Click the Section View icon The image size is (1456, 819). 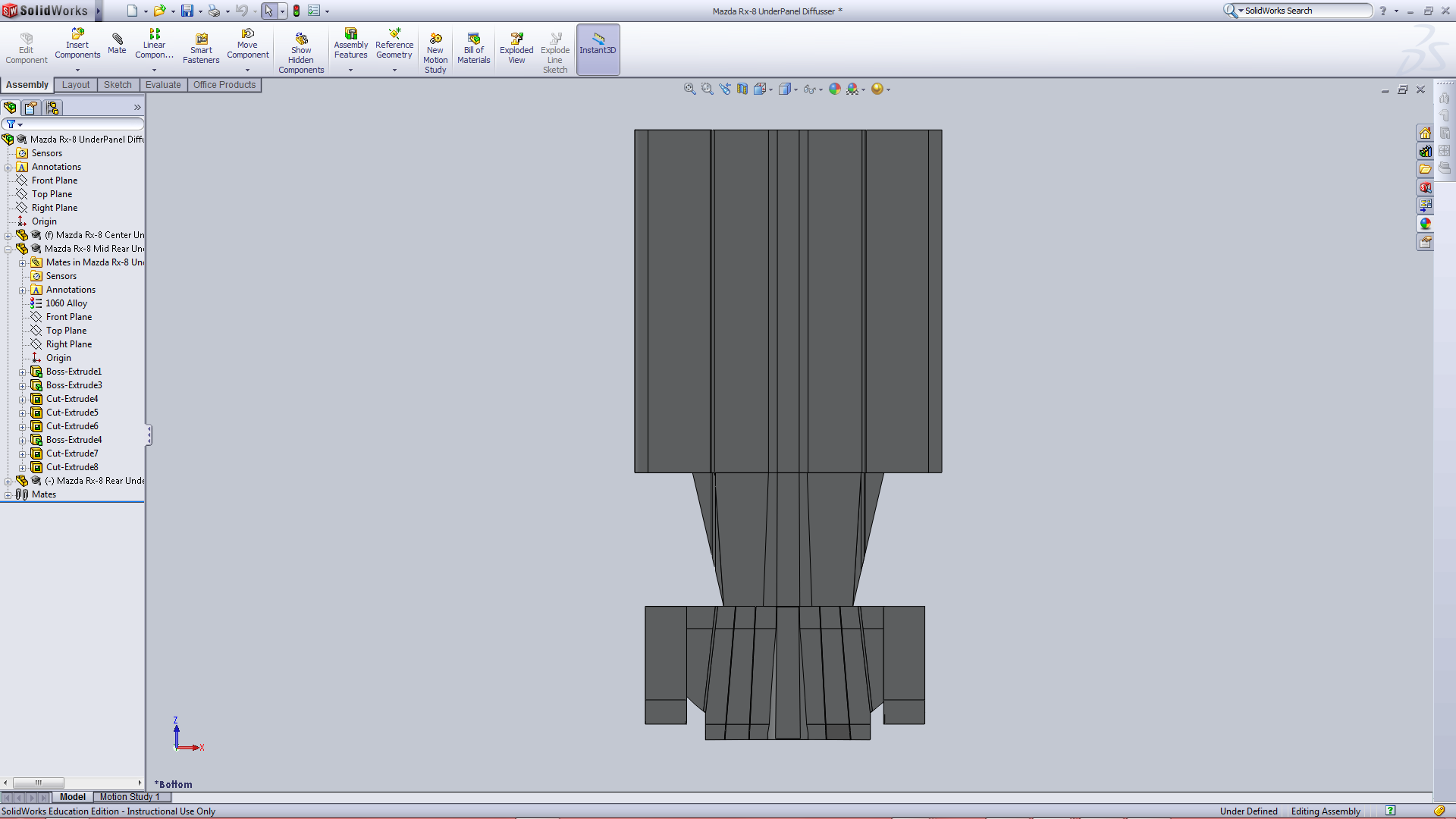point(742,89)
